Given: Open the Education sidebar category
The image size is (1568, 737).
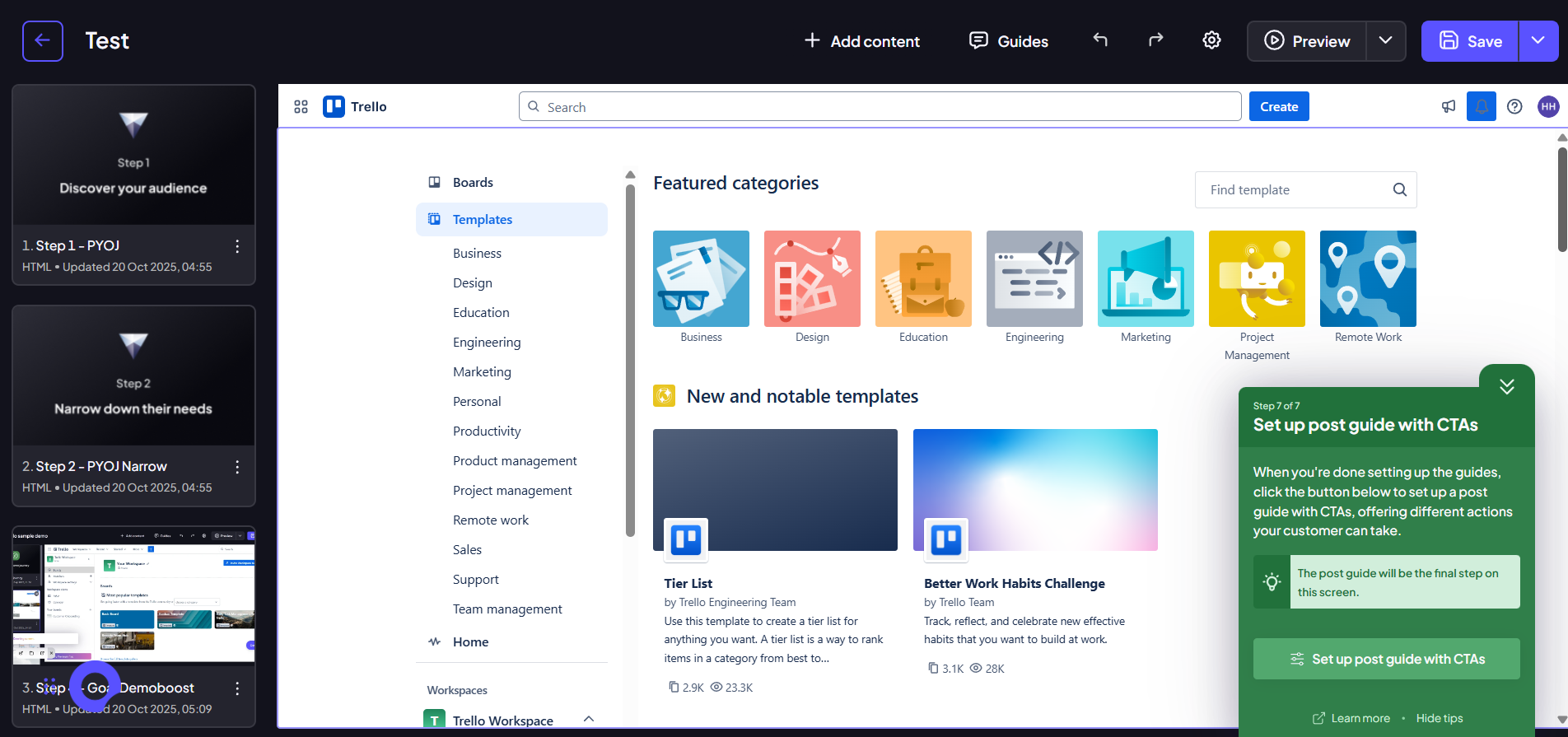Looking at the screenshot, I should tap(481, 313).
